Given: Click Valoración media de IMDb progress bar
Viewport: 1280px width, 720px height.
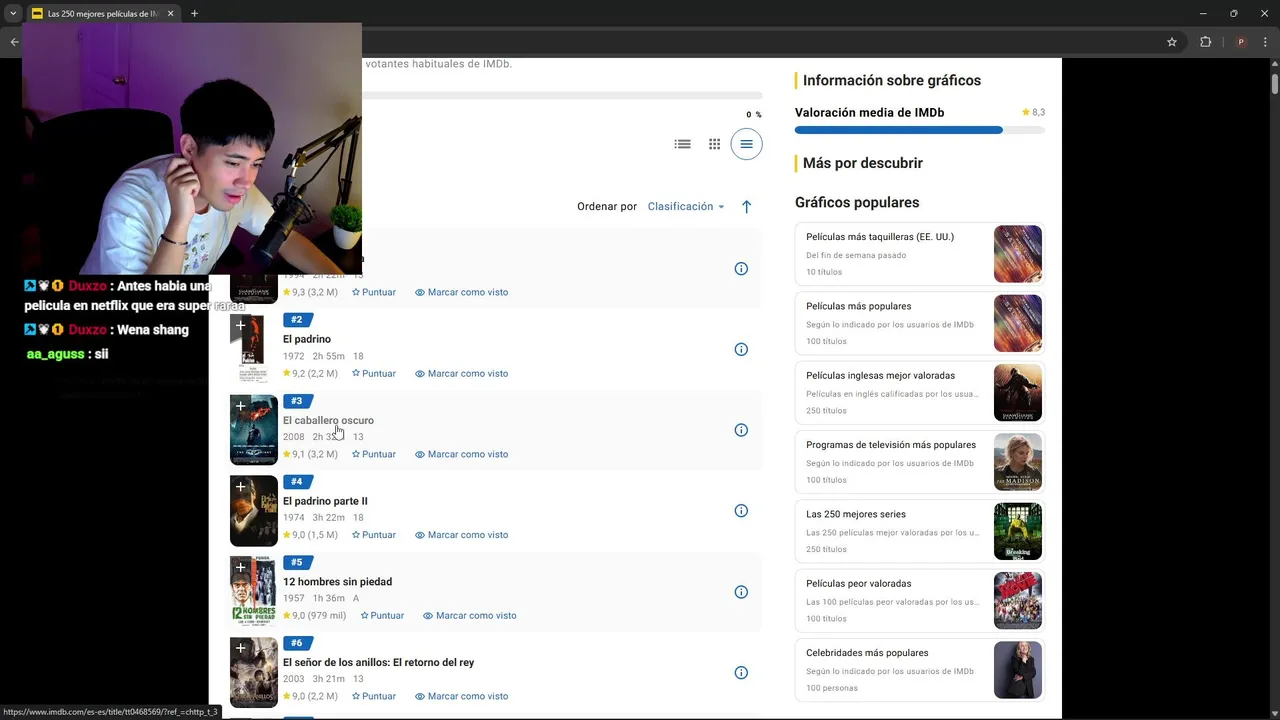Looking at the screenshot, I should click(920, 130).
